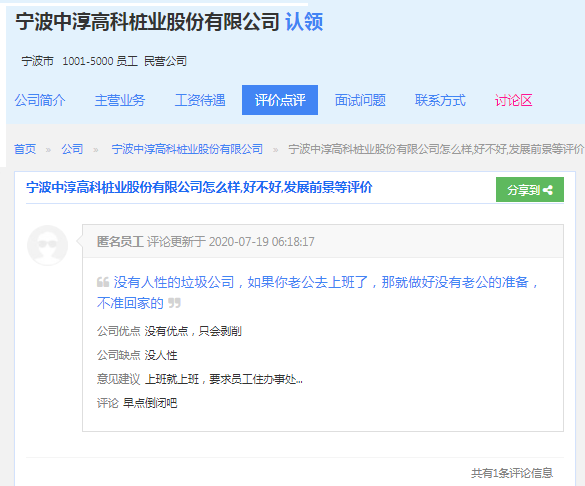Click the opening quotation mark icon
The width and height of the screenshot is (585, 486).
pos(103,282)
